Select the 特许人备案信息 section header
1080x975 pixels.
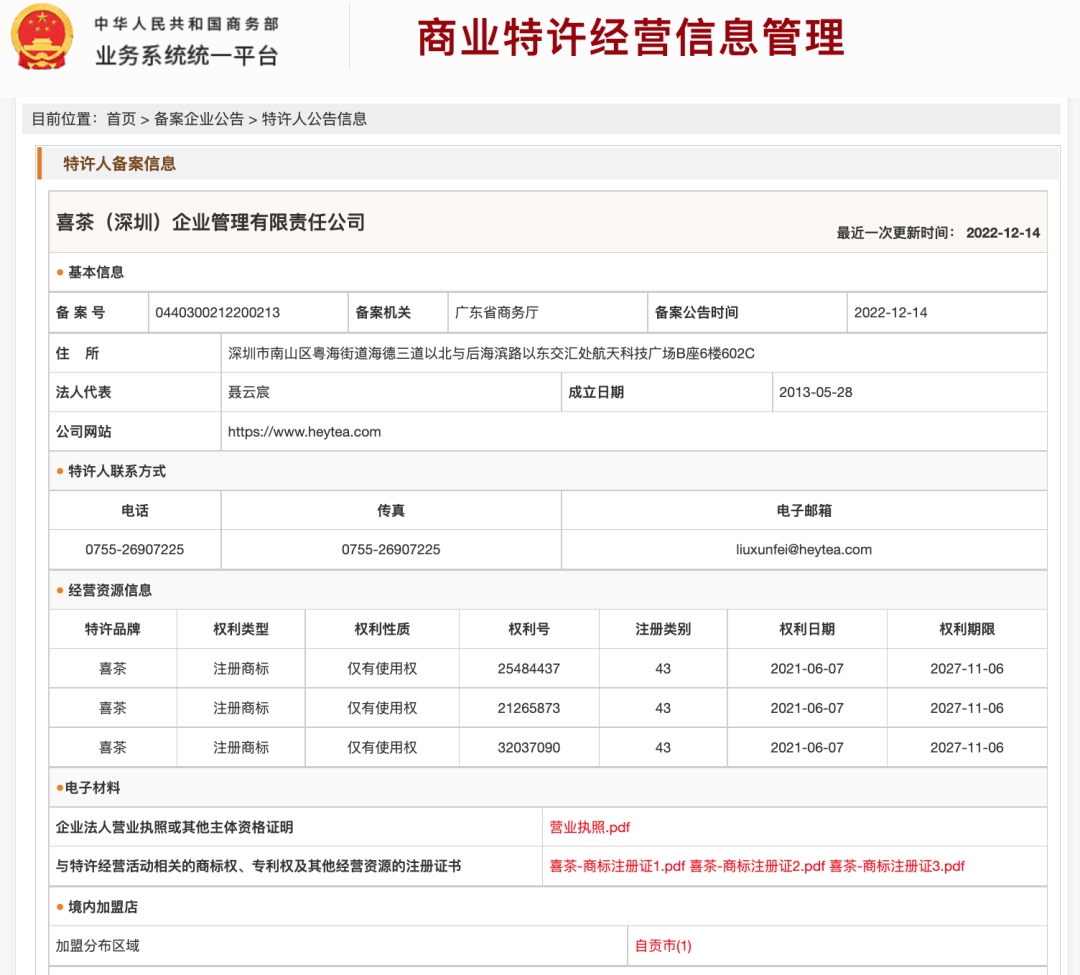120,164
